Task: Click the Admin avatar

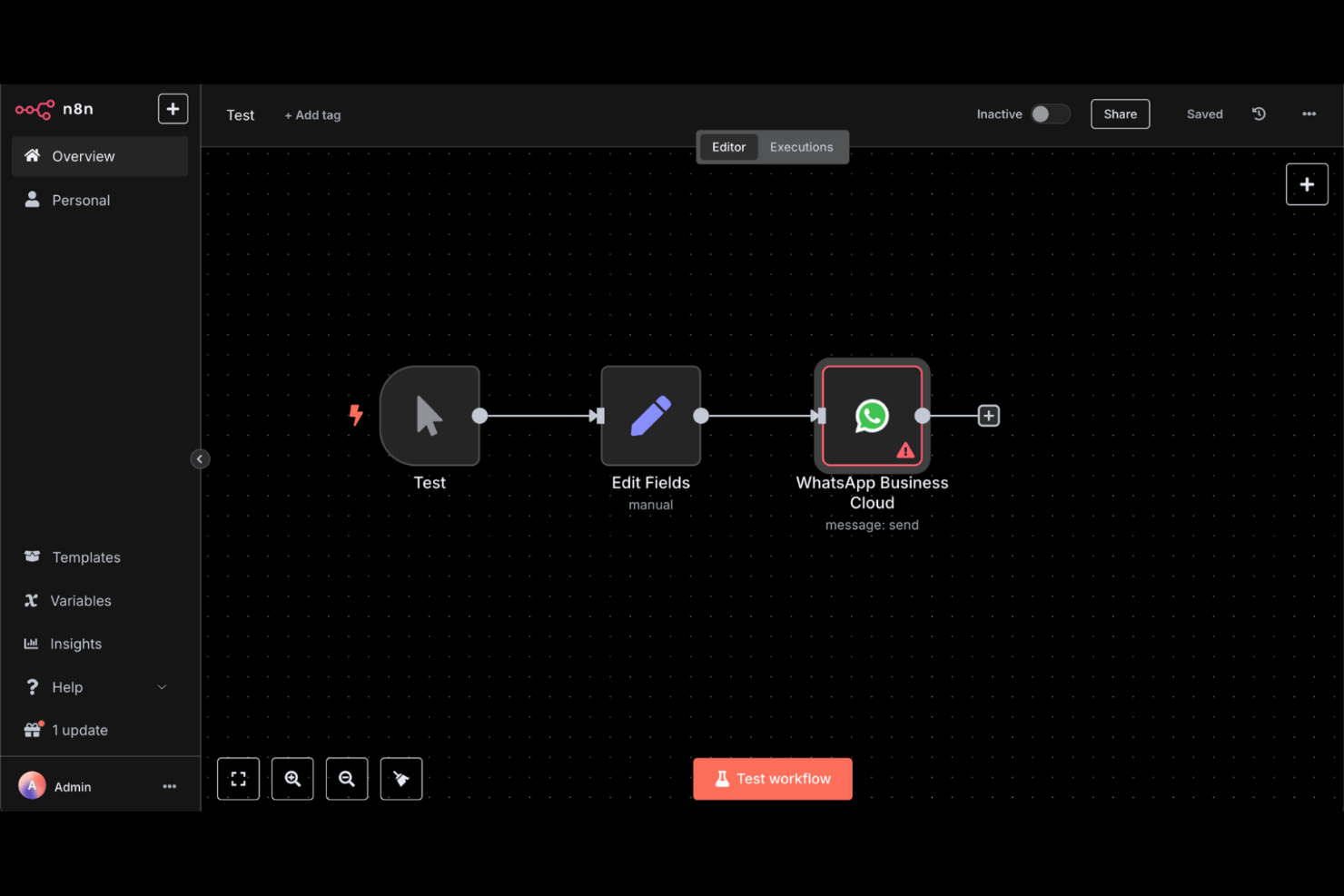Action: tap(32, 786)
